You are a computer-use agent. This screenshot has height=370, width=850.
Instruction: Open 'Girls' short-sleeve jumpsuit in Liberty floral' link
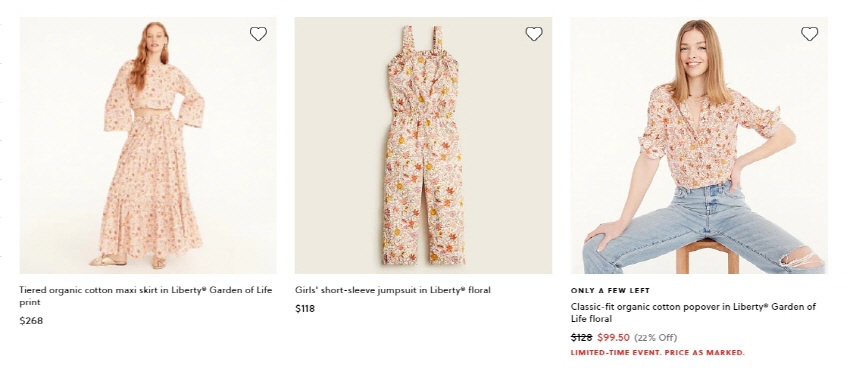point(392,290)
